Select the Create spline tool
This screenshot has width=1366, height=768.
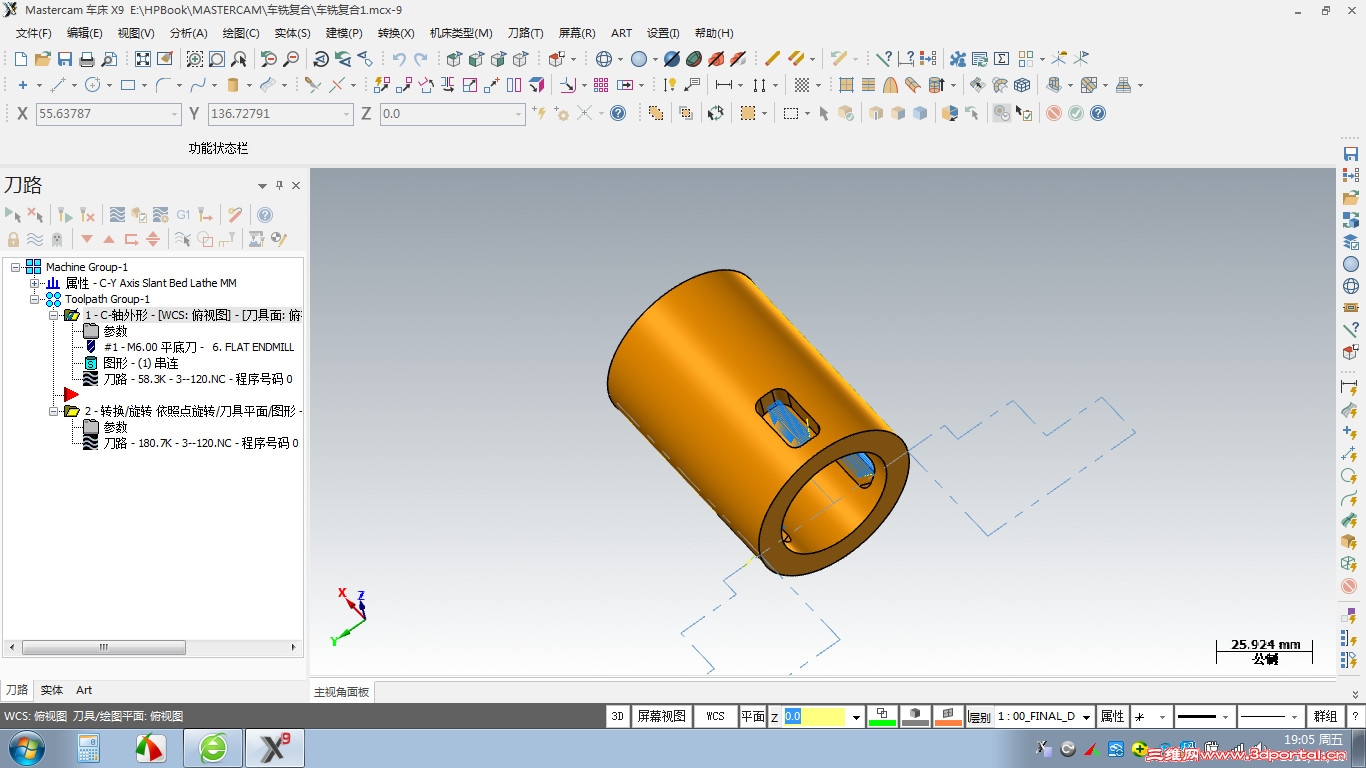(198, 85)
